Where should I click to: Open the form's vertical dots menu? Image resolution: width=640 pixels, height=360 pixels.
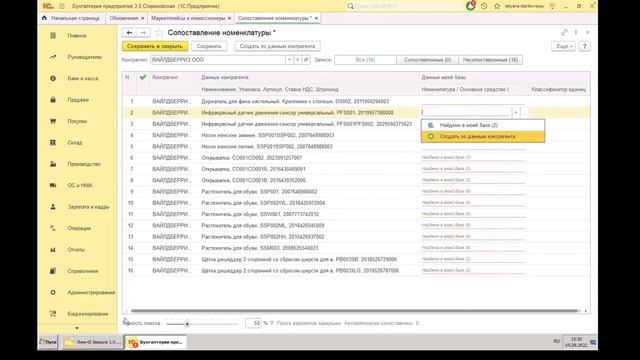[576, 32]
